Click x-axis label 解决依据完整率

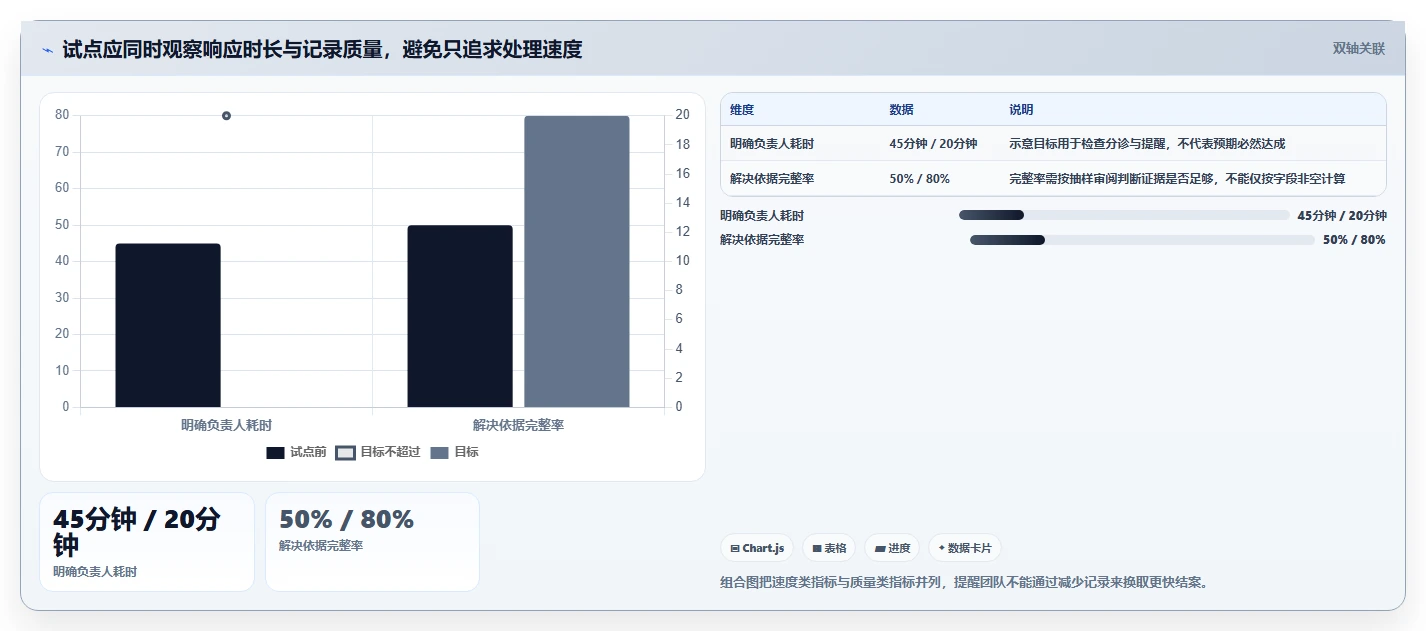[518, 425]
